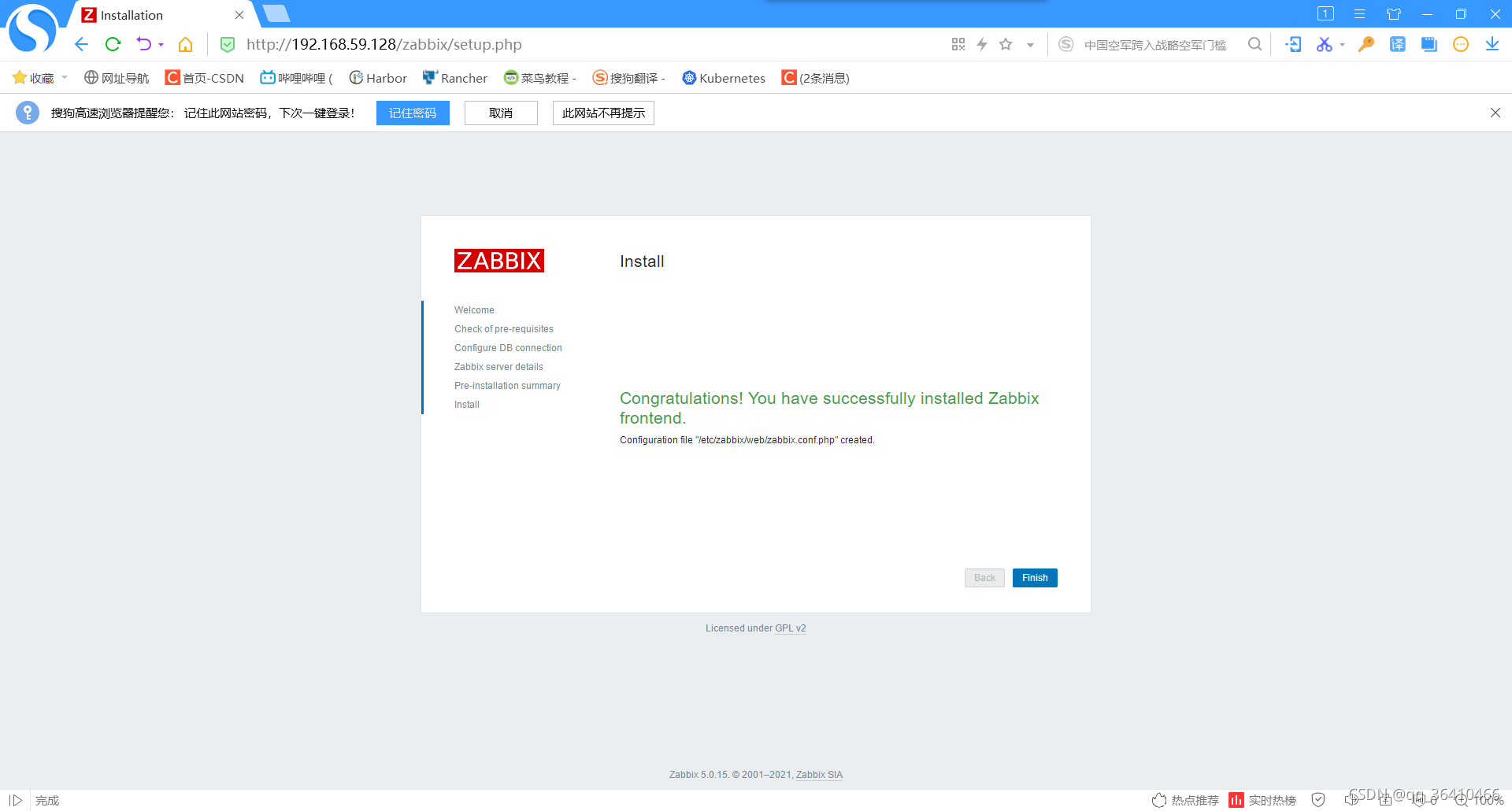Click the ZABBIX logo
The height and width of the screenshot is (811, 1512).
click(499, 261)
